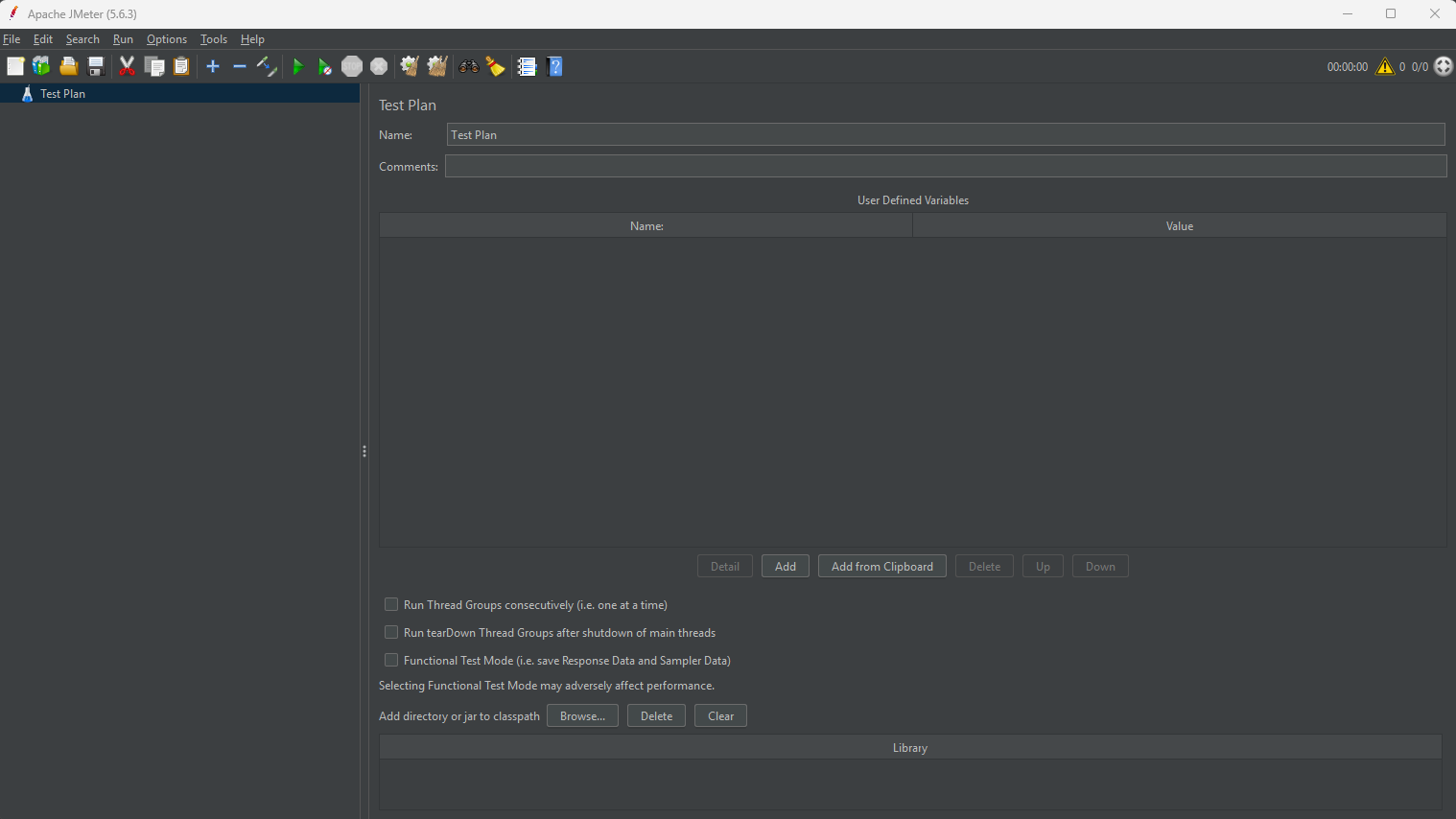The width and height of the screenshot is (1456, 819).
Task: Save the test plan via disk icon
Action: (x=96, y=66)
